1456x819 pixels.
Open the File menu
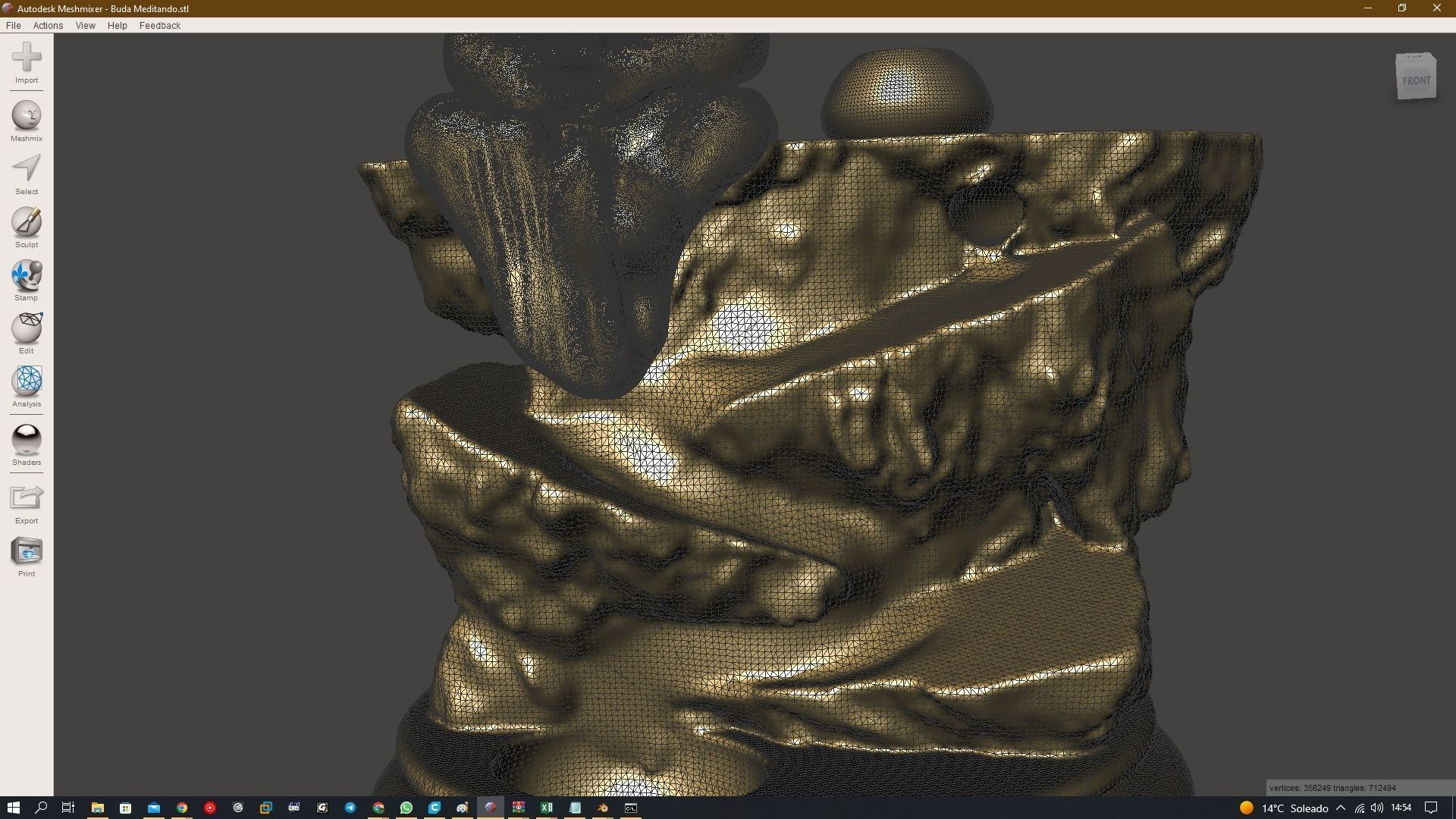tap(13, 25)
